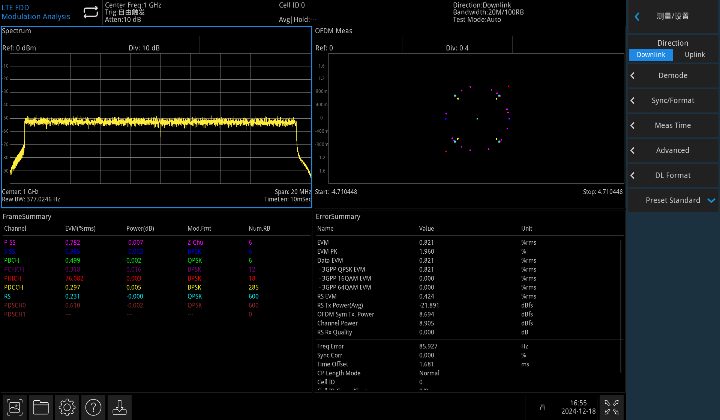Click the Bandwidth 20M/100RB readout
This screenshot has height=420, width=720.
(x=488, y=12)
